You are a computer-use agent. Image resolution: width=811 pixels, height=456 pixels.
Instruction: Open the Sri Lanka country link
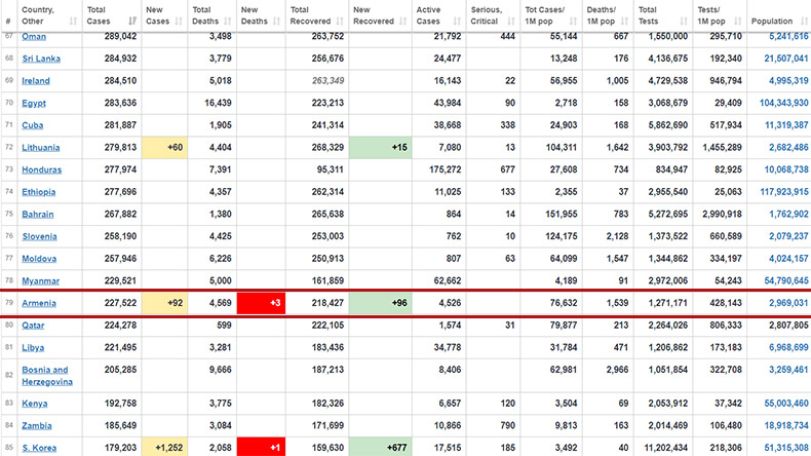pos(41,59)
